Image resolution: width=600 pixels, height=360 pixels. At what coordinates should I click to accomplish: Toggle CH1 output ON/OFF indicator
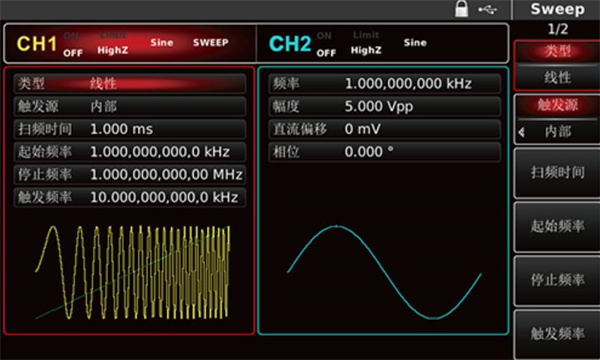[73, 44]
